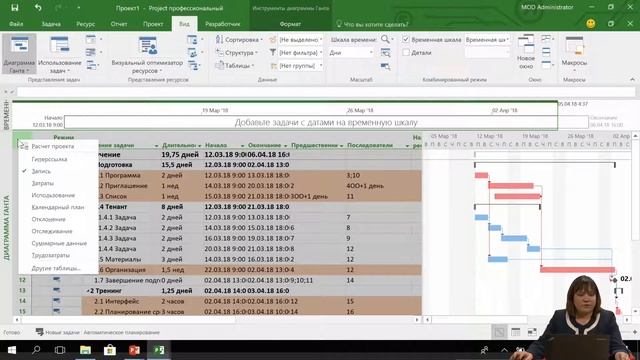The image size is (640, 360).
Task: Open Длительность column filter arrow
Action: (x=199, y=146)
